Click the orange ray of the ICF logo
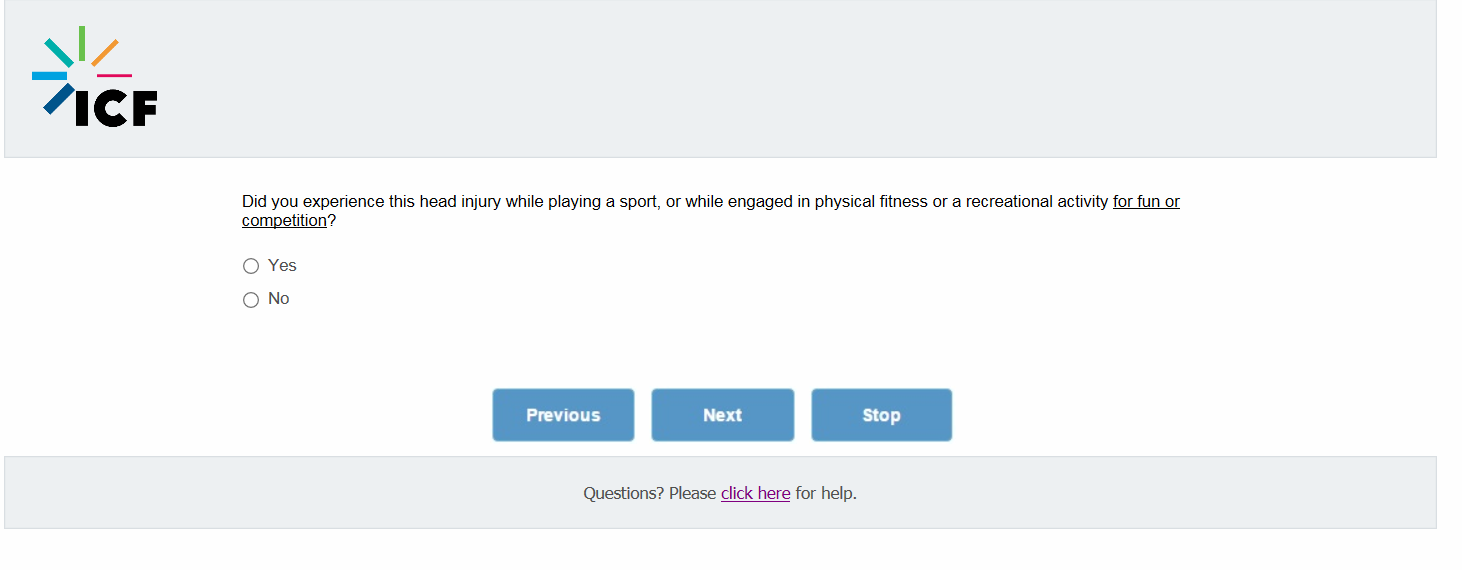This screenshot has width=1462, height=570. (x=105, y=53)
